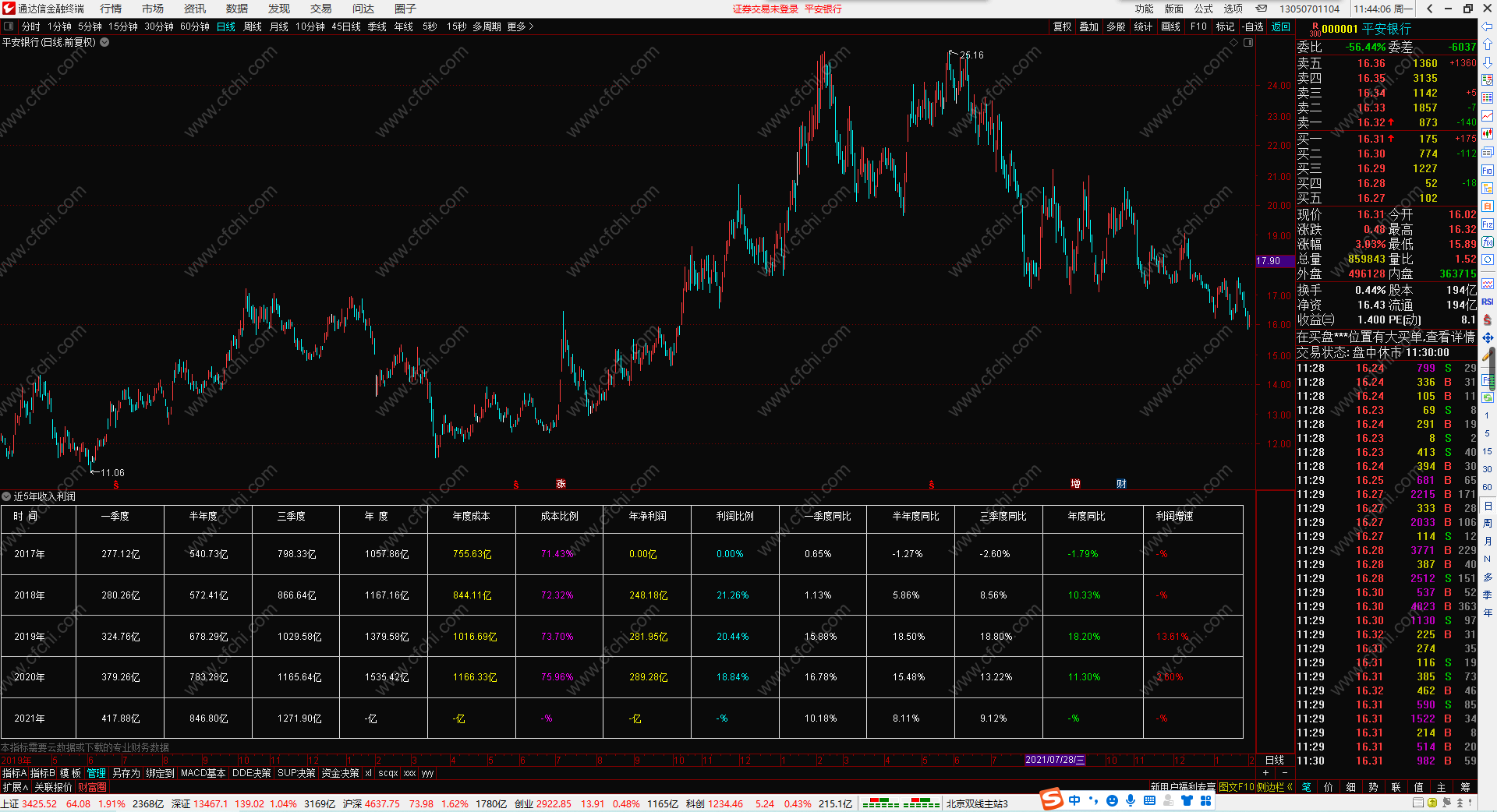Toggle 标记 marker option
The height and width of the screenshot is (812, 1497).
1226,26
